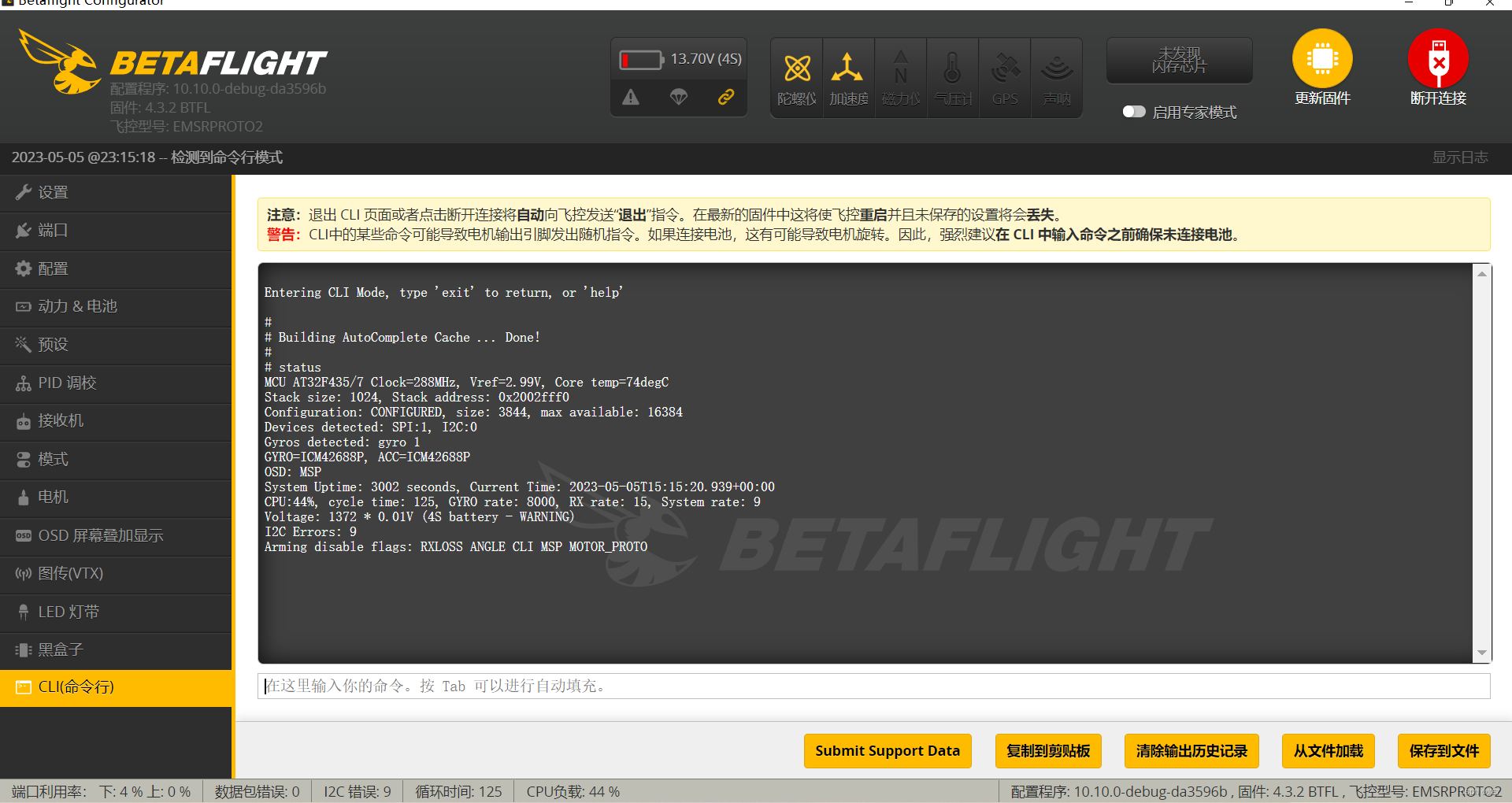Click the 'MCU AT32F435/7' output line
This screenshot has height=803, width=1512.
[x=466, y=383]
